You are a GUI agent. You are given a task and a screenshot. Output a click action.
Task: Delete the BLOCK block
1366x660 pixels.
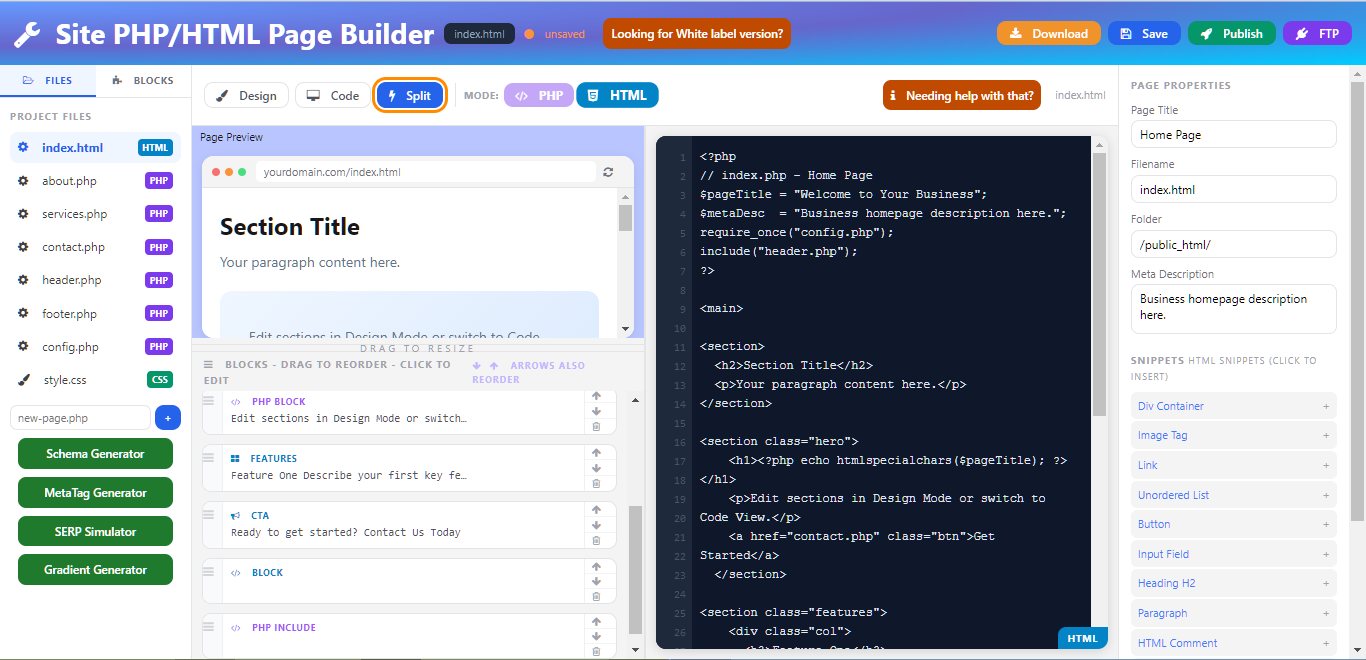point(596,596)
